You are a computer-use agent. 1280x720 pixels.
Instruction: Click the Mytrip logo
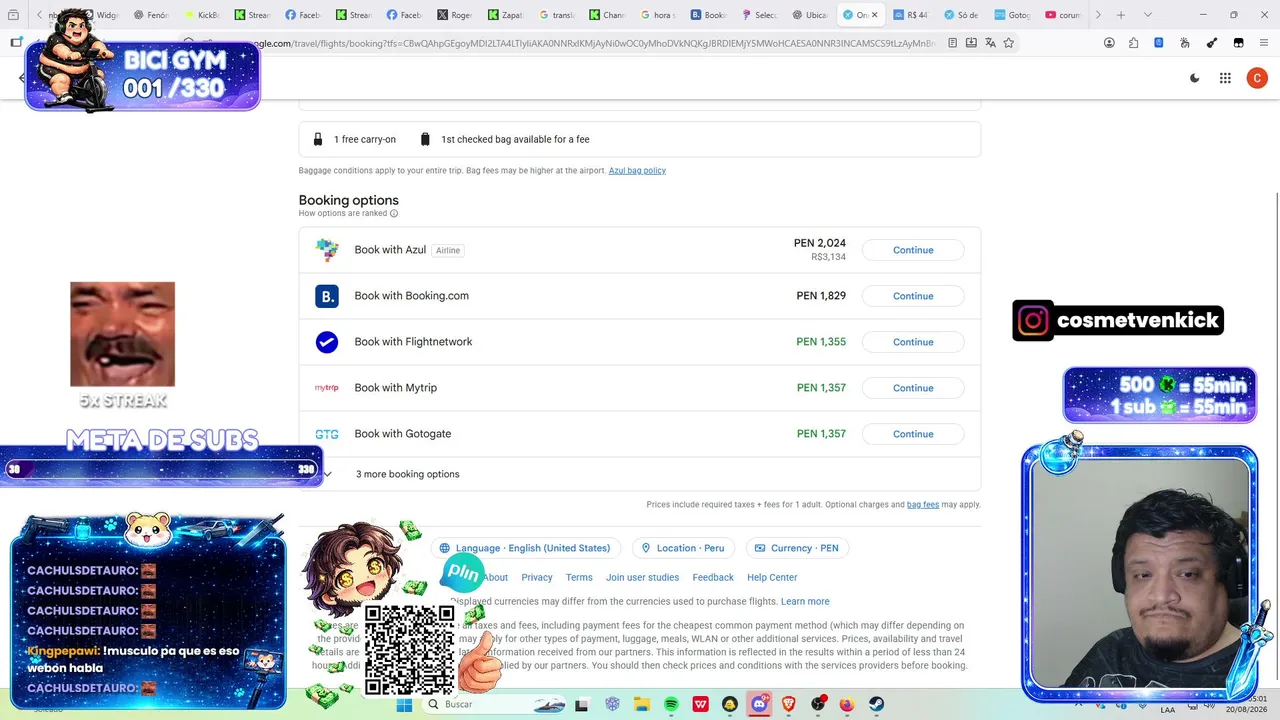coord(327,388)
